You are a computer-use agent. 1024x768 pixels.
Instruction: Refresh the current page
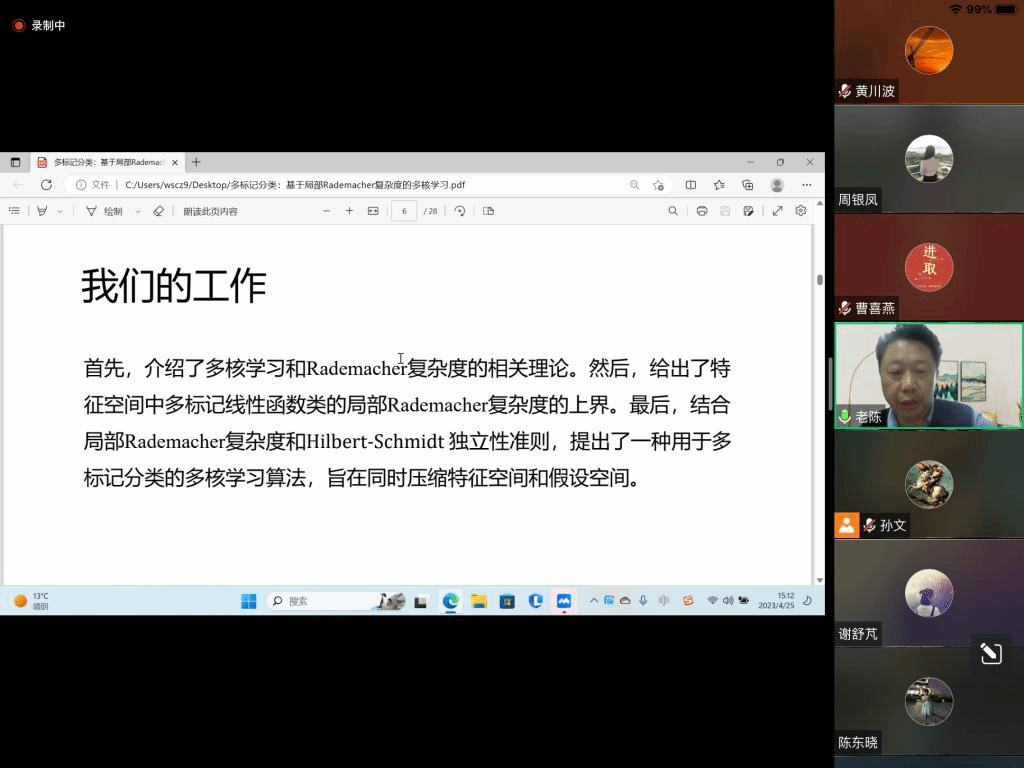pos(46,185)
